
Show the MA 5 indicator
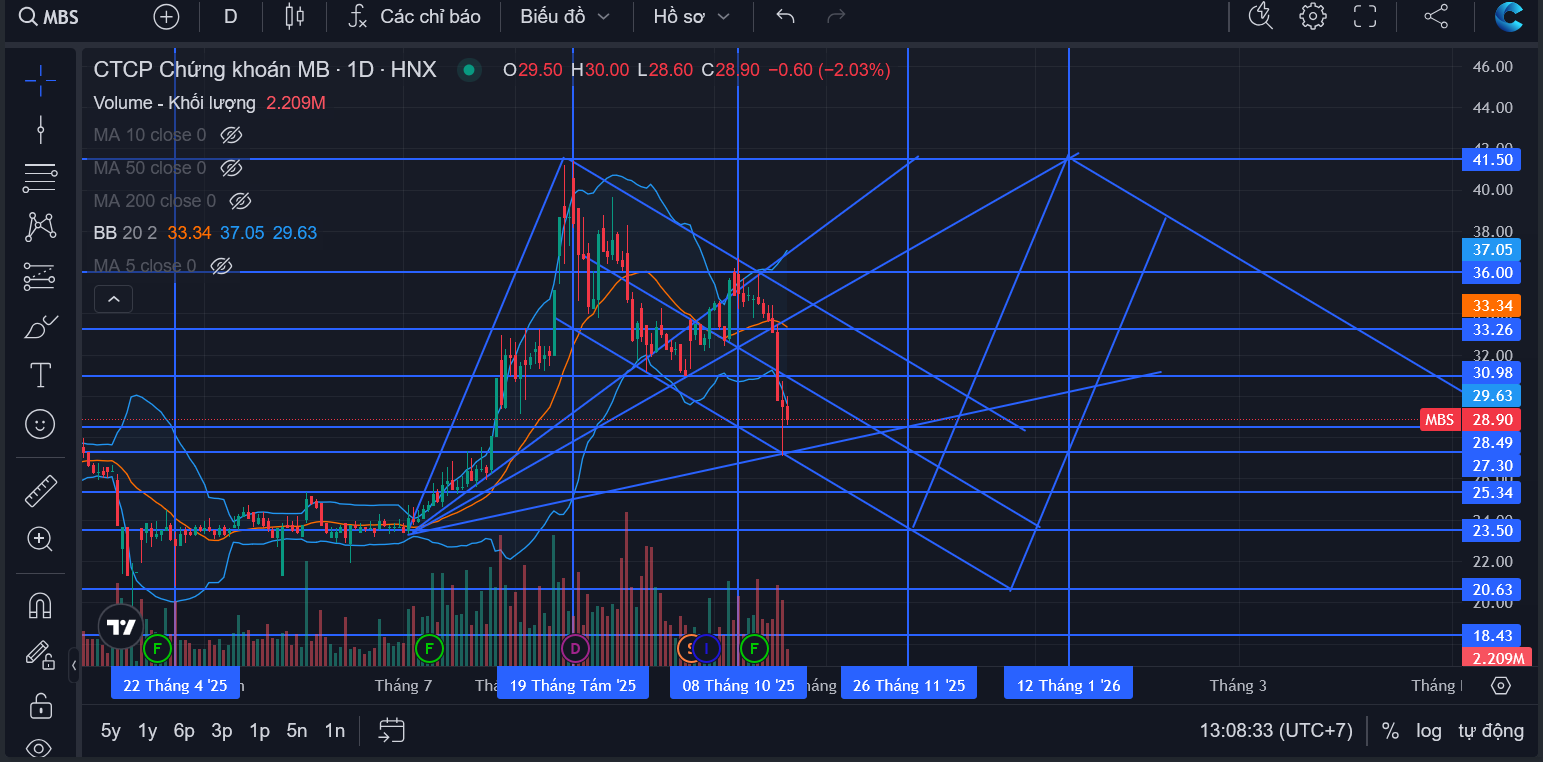coord(222,266)
